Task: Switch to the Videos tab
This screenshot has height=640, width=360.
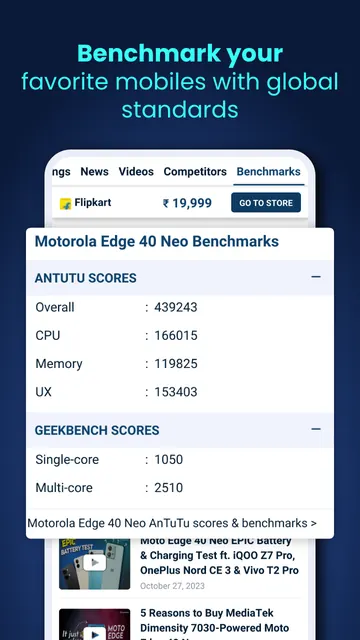Action: click(136, 171)
